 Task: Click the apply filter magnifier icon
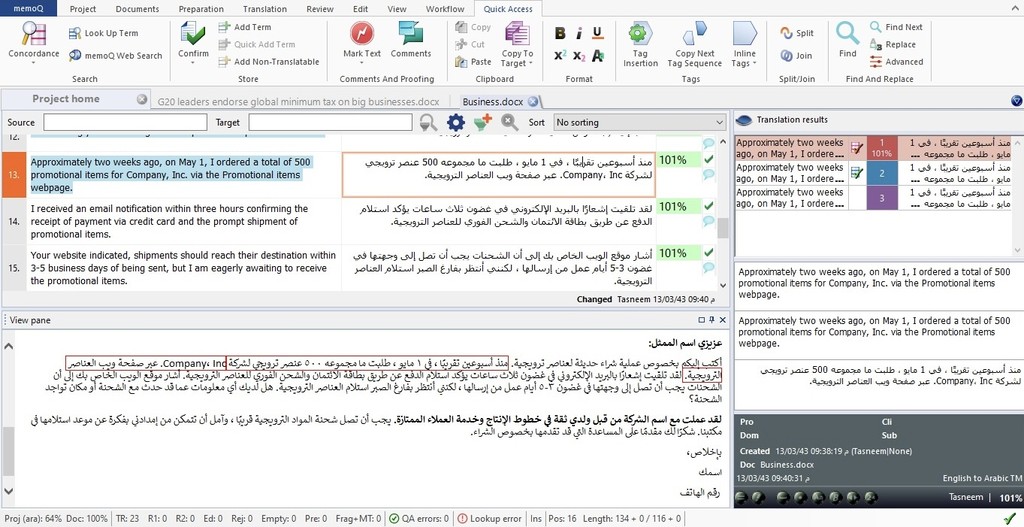[x=428, y=122]
